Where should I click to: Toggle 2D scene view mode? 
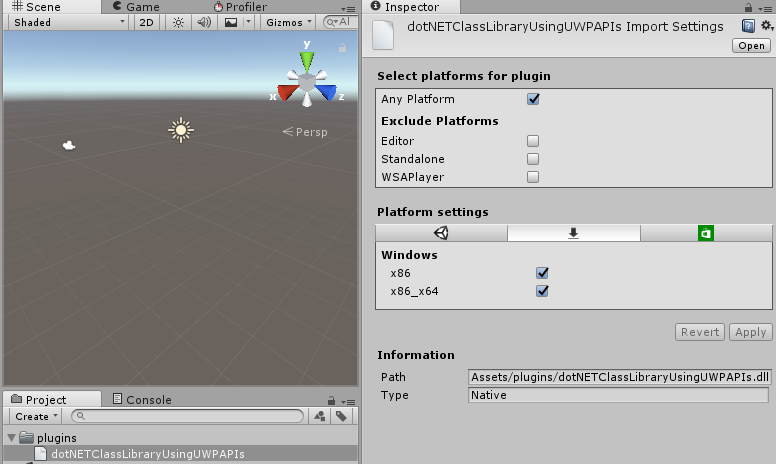pyautogui.click(x=146, y=22)
